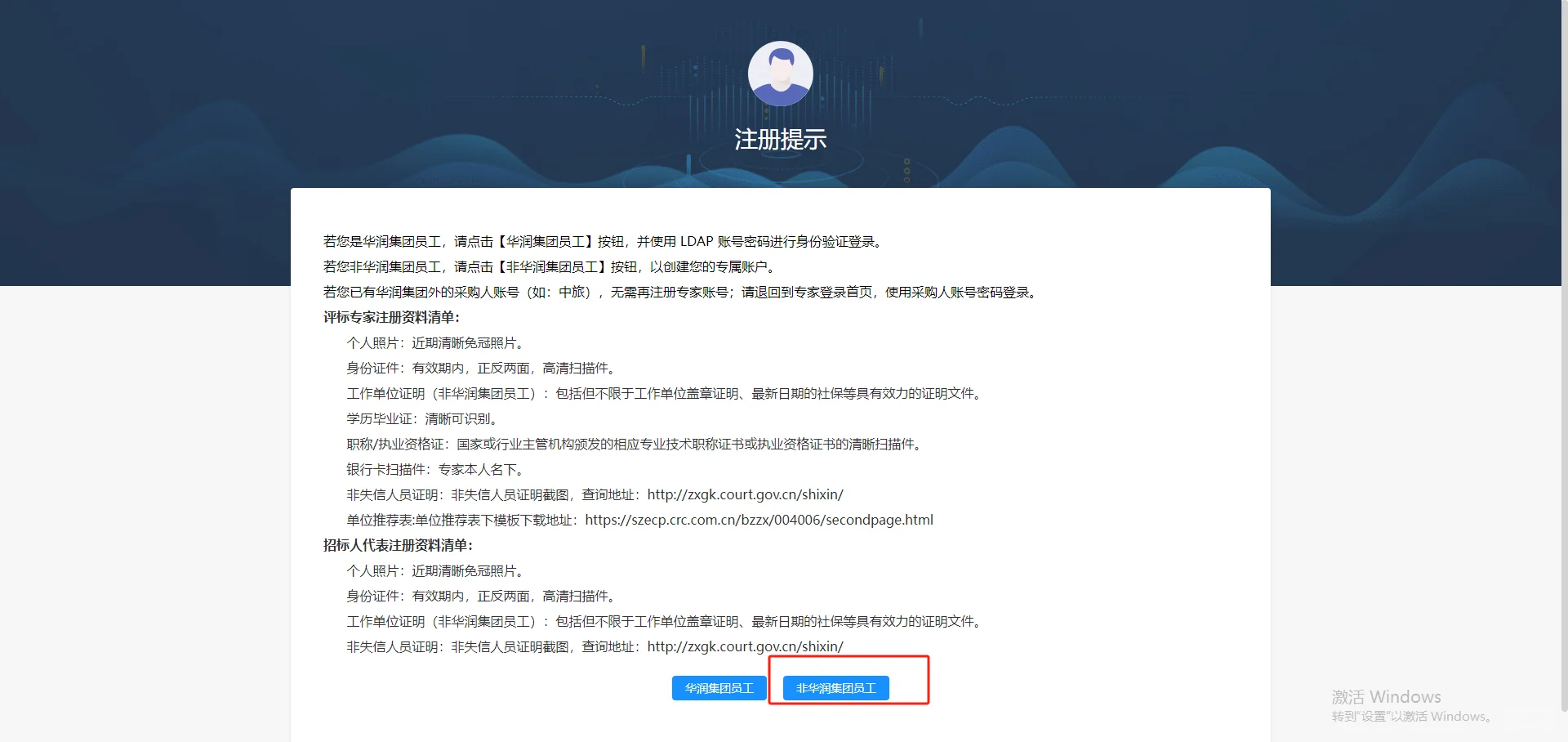
Task: Click 转到设置以激活Windows text
Action: (1409, 716)
